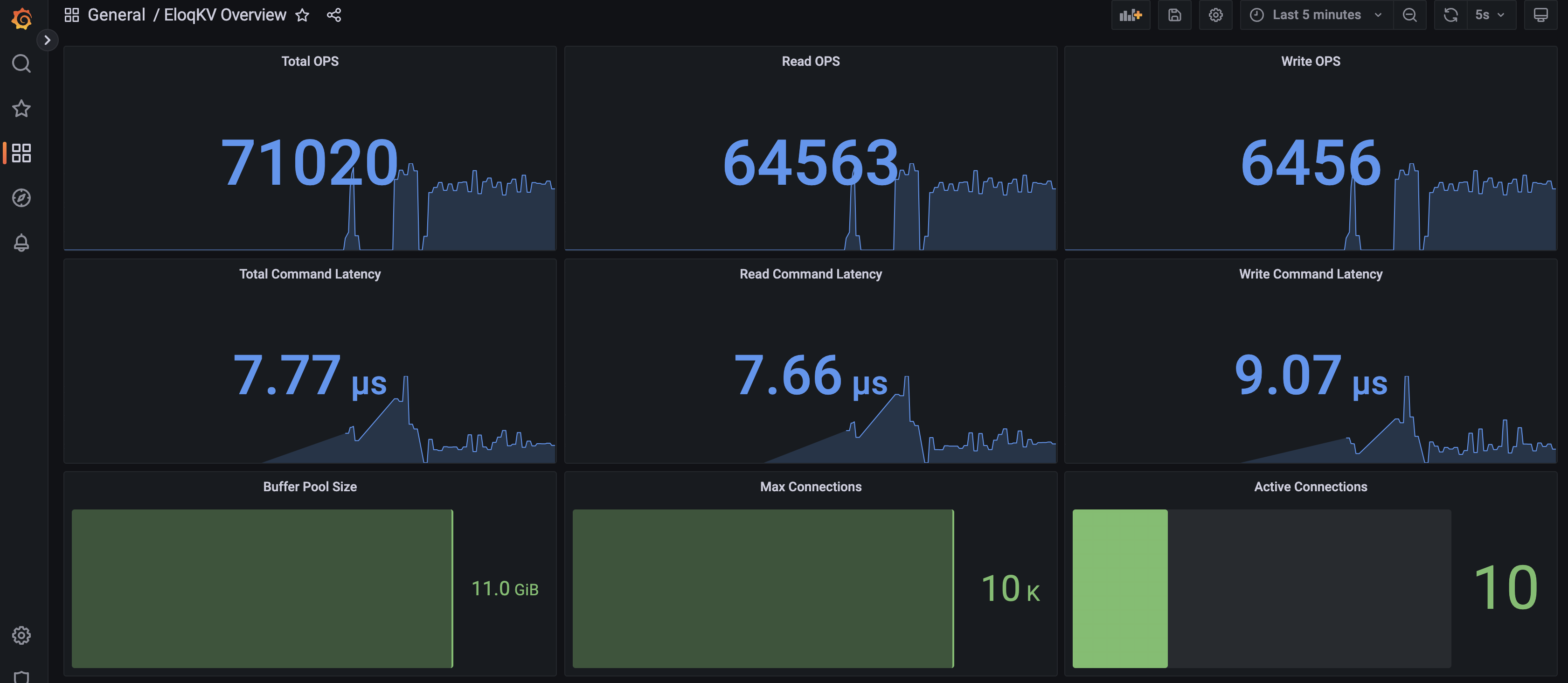This screenshot has width=1568, height=683.
Task: Open the 5s refresh interval dropdown
Action: click(x=1491, y=14)
